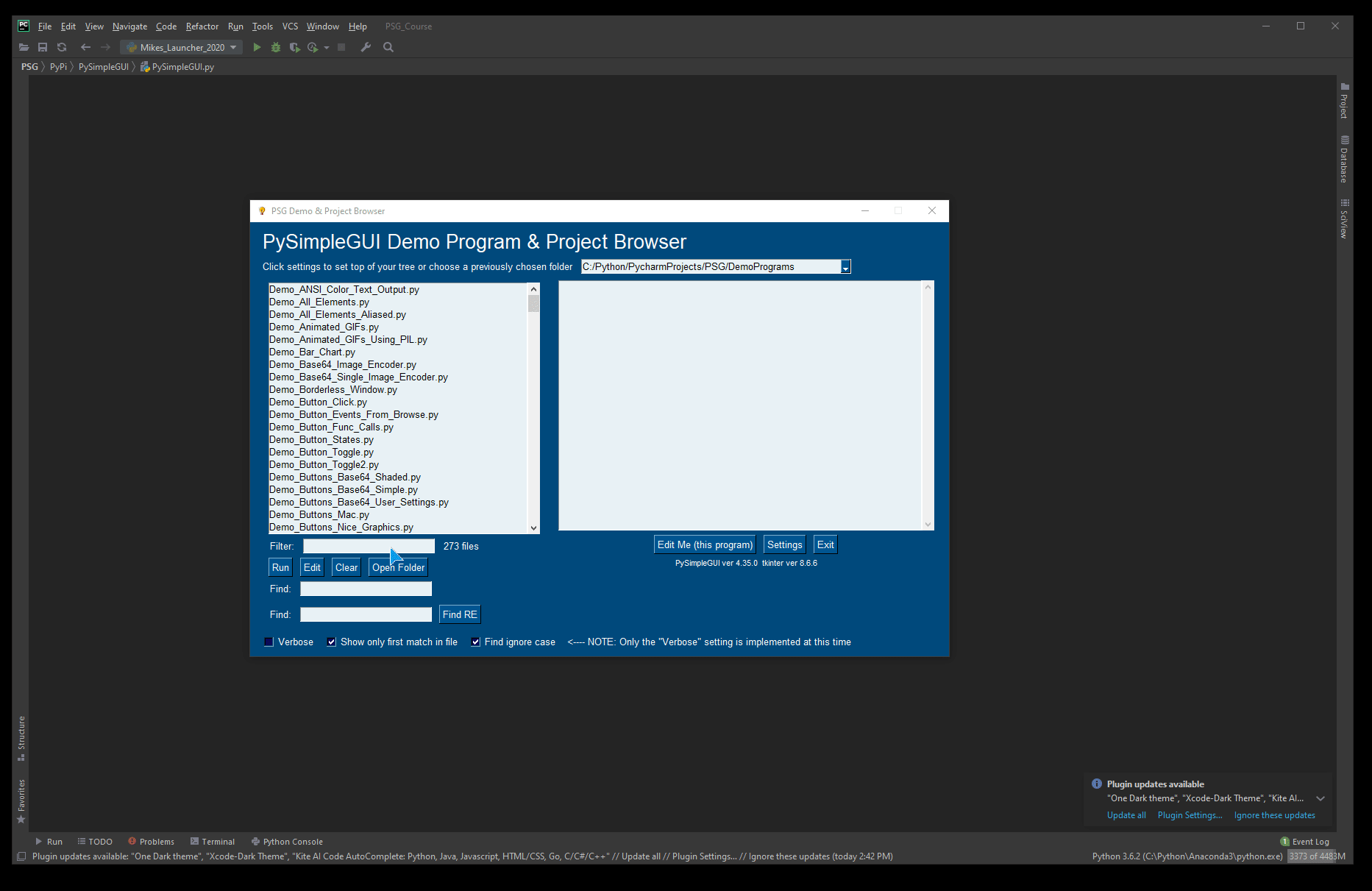
Task: Toggle tool window quick access icon in status bar
Action: click(x=21, y=856)
